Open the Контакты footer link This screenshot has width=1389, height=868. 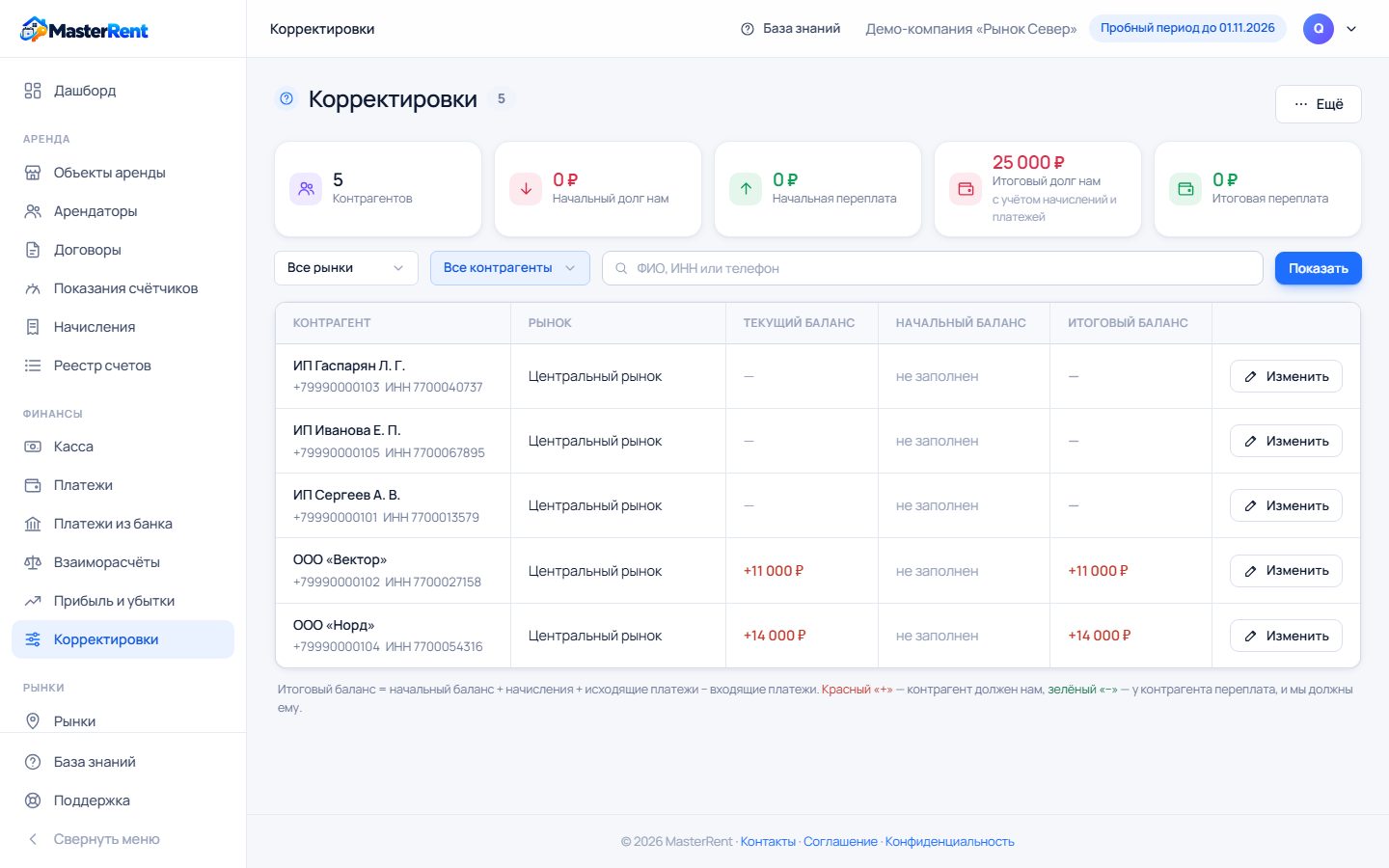click(x=768, y=842)
